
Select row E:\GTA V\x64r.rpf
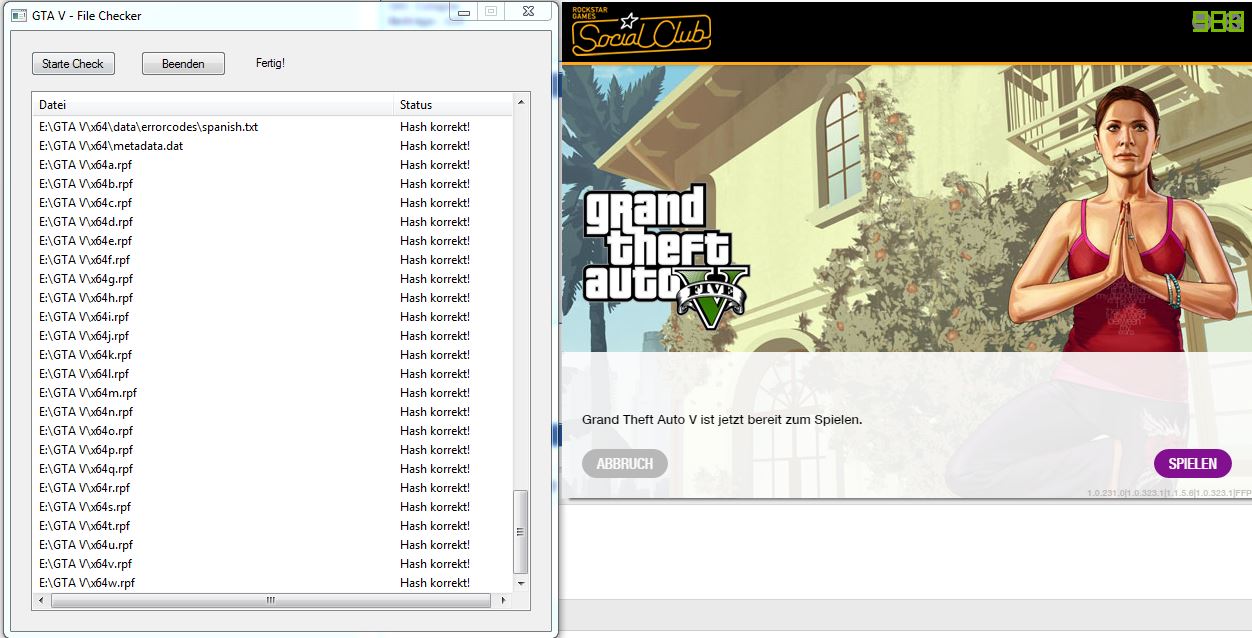pyautogui.click(x=272, y=488)
